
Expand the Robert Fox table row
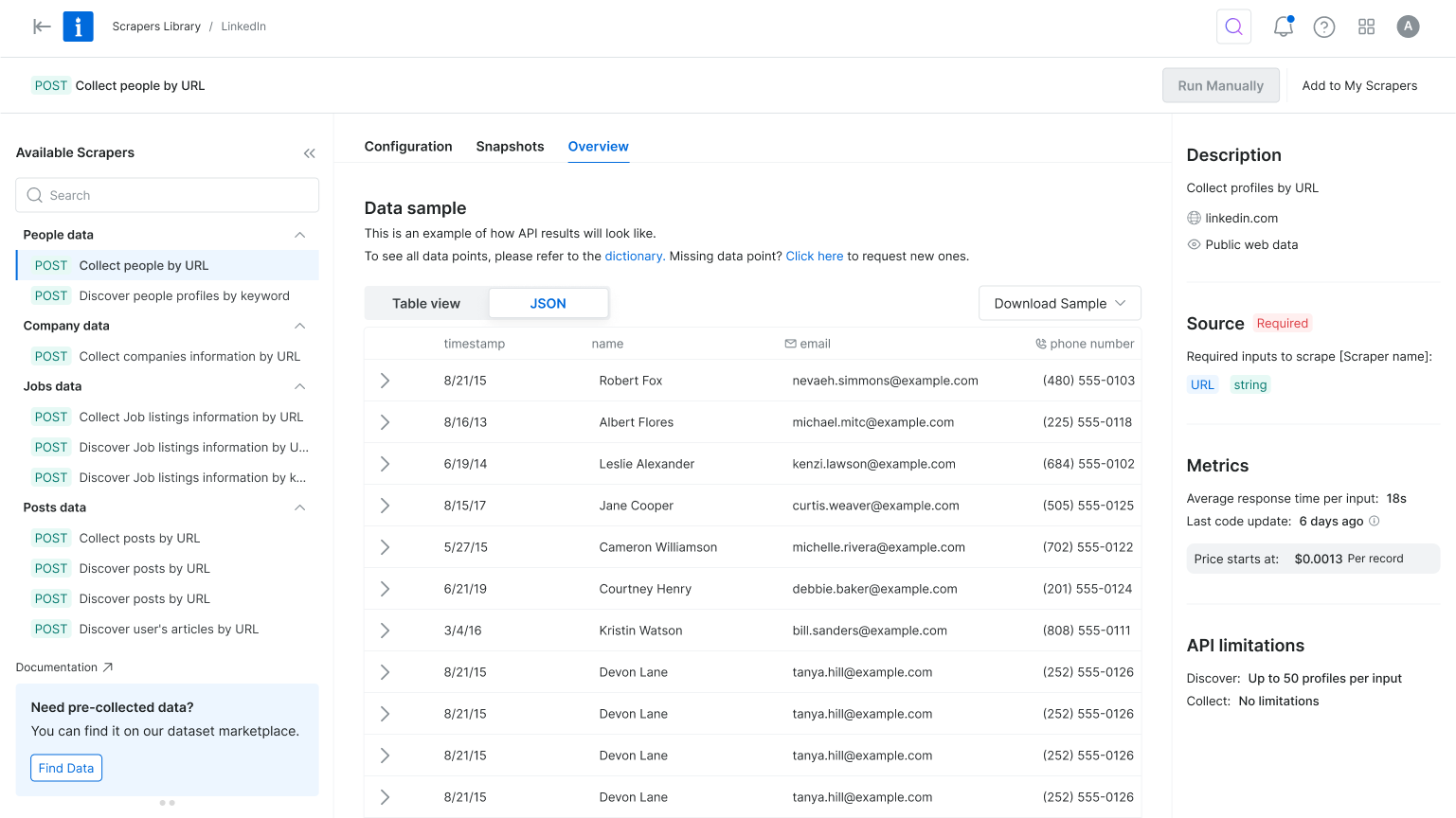pos(385,381)
